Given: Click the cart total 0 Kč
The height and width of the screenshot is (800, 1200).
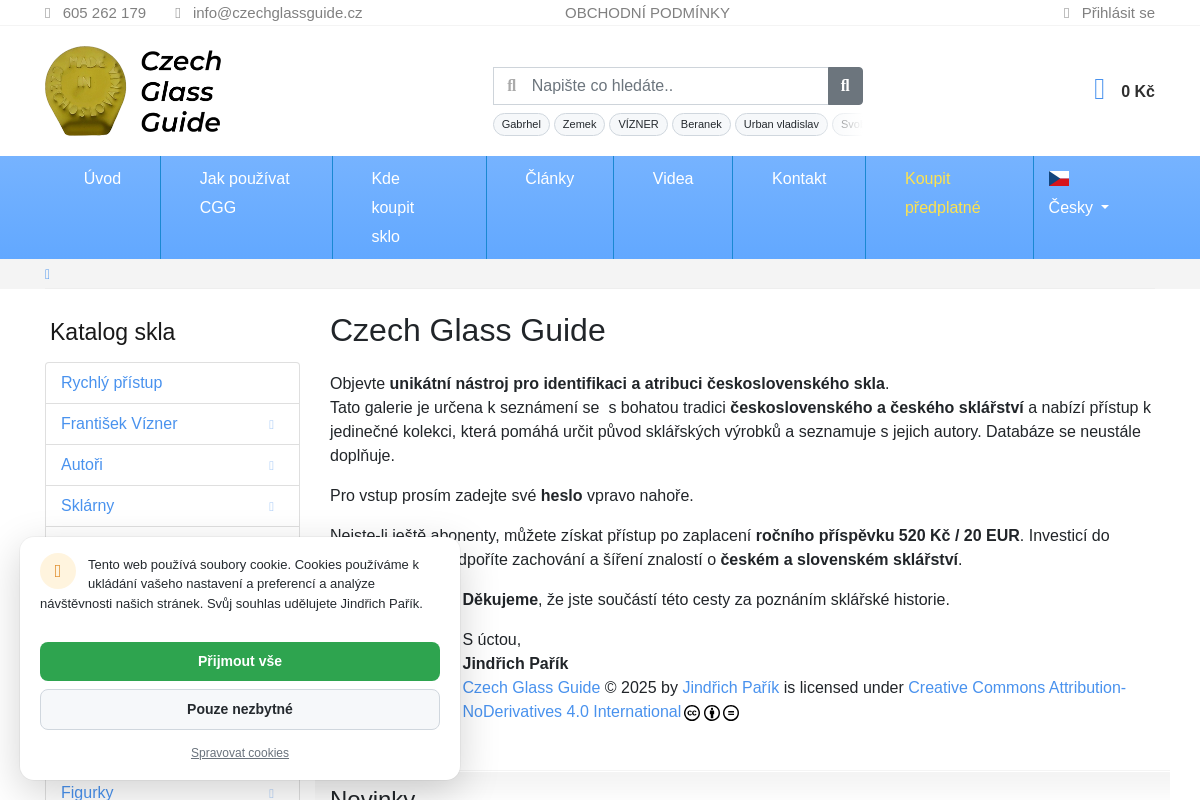Looking at the screenshot, I should [x=1138, y=92].
